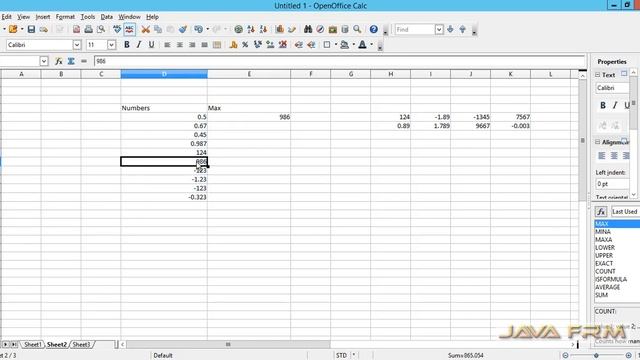Screen dimensions: 640x360
Task: Click the Copy icon
Action: coord(158,29)
